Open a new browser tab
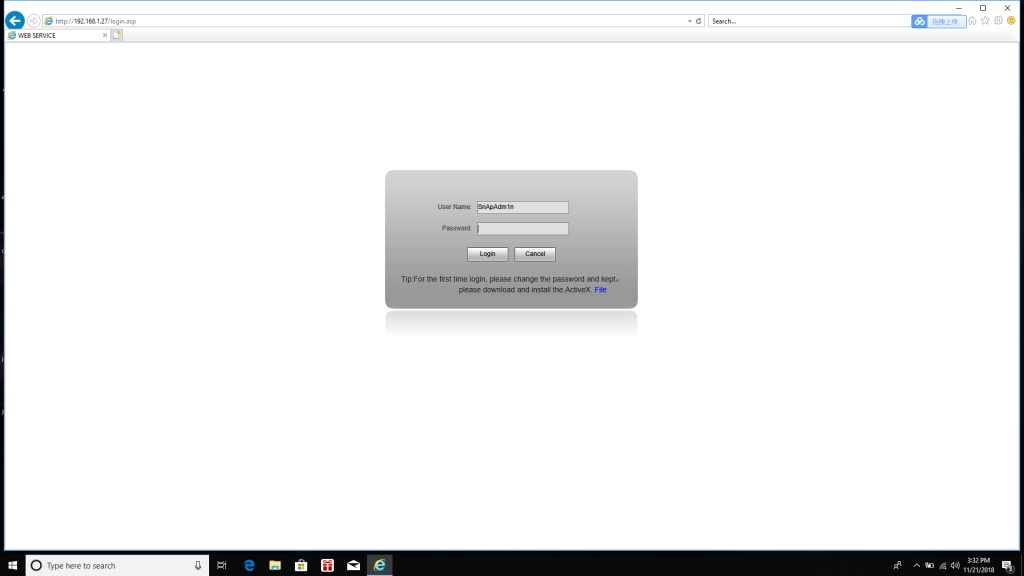The height and width of the screenshot is (576, 1024). click(116, 35)
